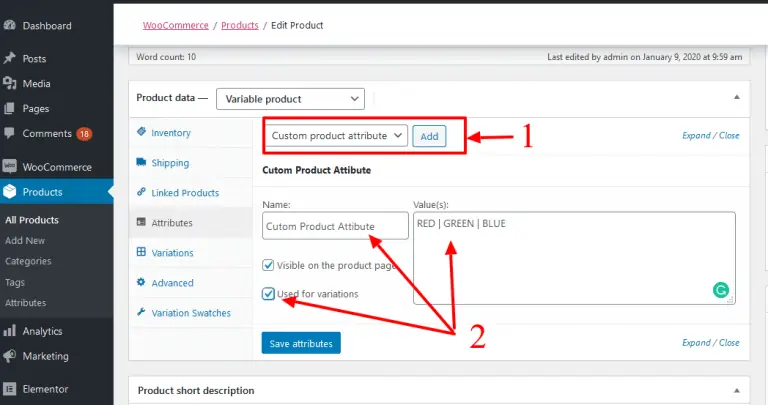Image resolution: width=768 pixels, height=405 pixels.
Task: Click the Add attribute button
Action: point(429,136)
